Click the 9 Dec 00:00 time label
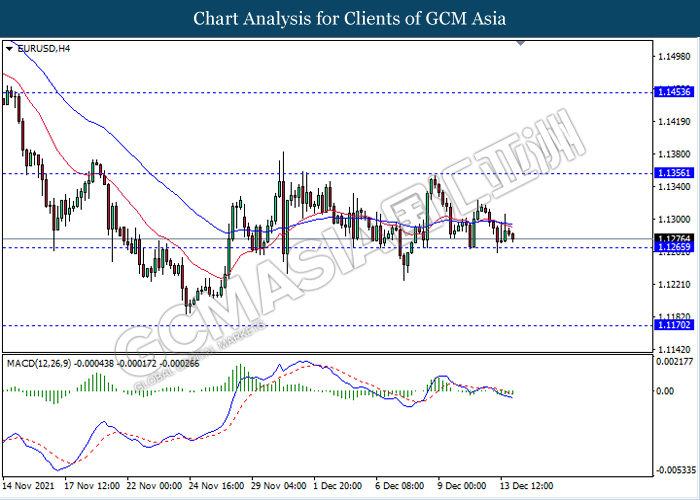 pos(461,485)
